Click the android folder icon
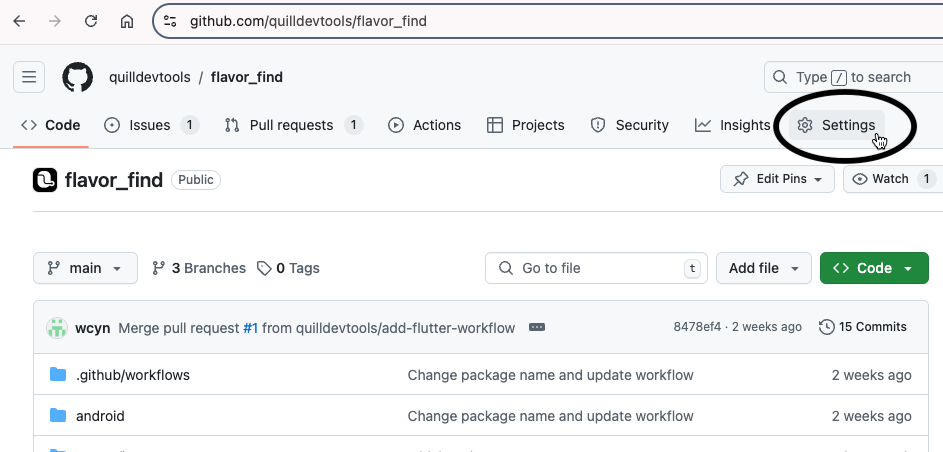943x452 pixels. point(58,415)
